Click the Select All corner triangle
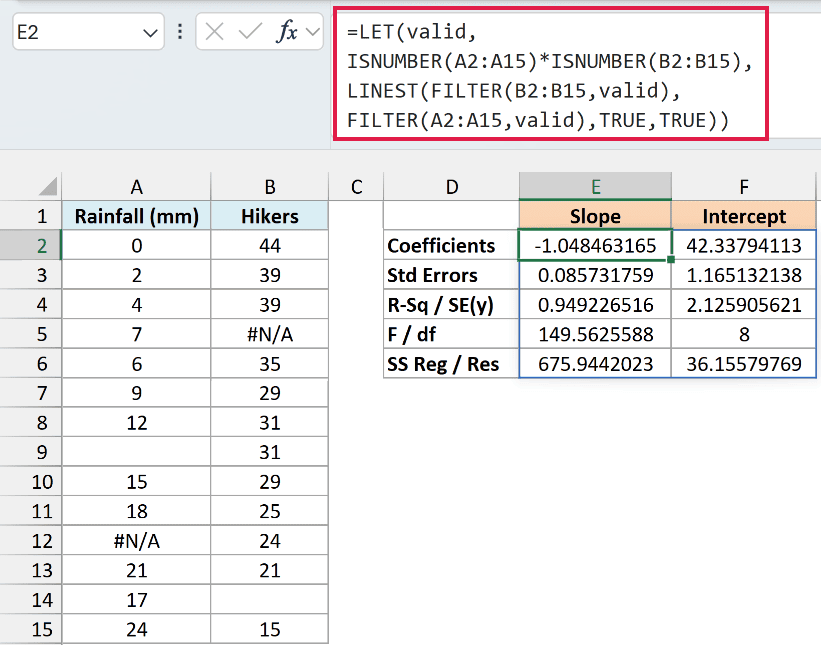Screen dimensions: 821x645 [48, 186]
